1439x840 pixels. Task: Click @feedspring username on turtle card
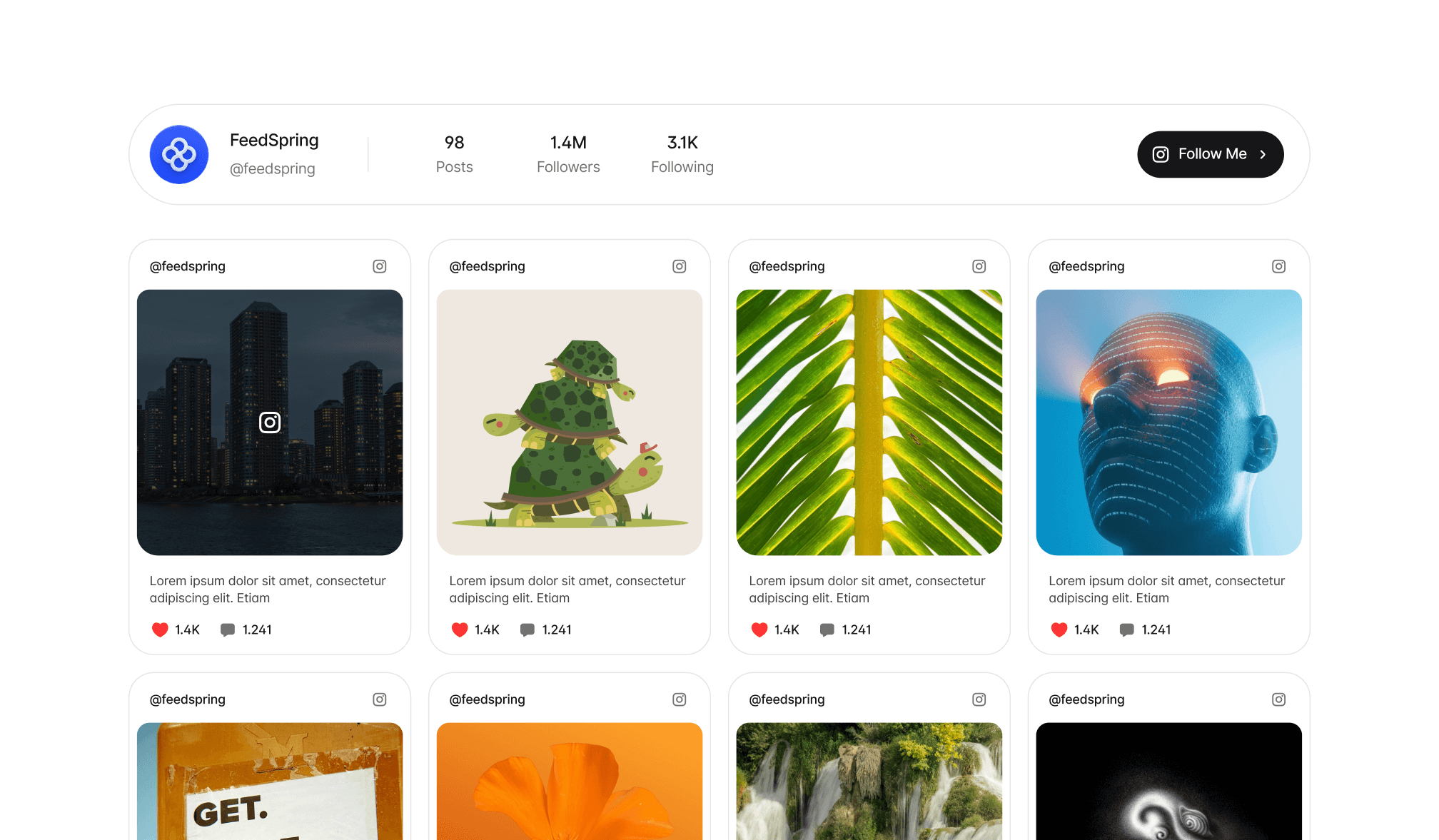tap(488, 266)
